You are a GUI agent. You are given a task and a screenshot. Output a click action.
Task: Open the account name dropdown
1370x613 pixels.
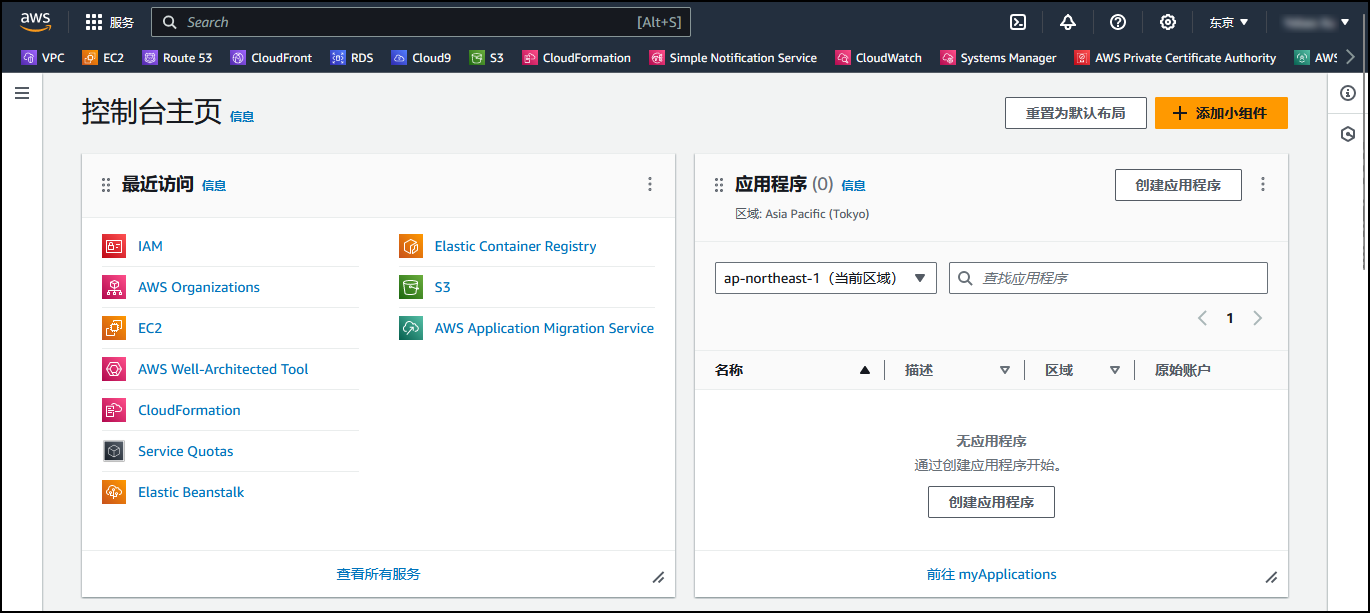[x=1316, y=22]
